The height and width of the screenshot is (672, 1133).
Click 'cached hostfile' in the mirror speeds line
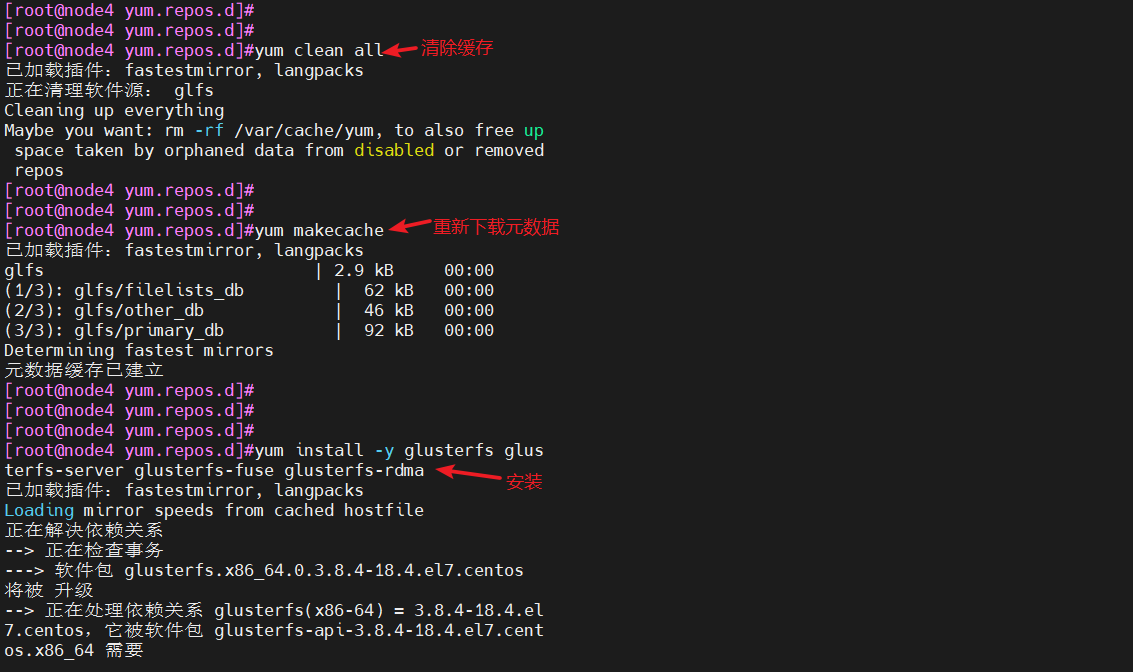[349, 510]
